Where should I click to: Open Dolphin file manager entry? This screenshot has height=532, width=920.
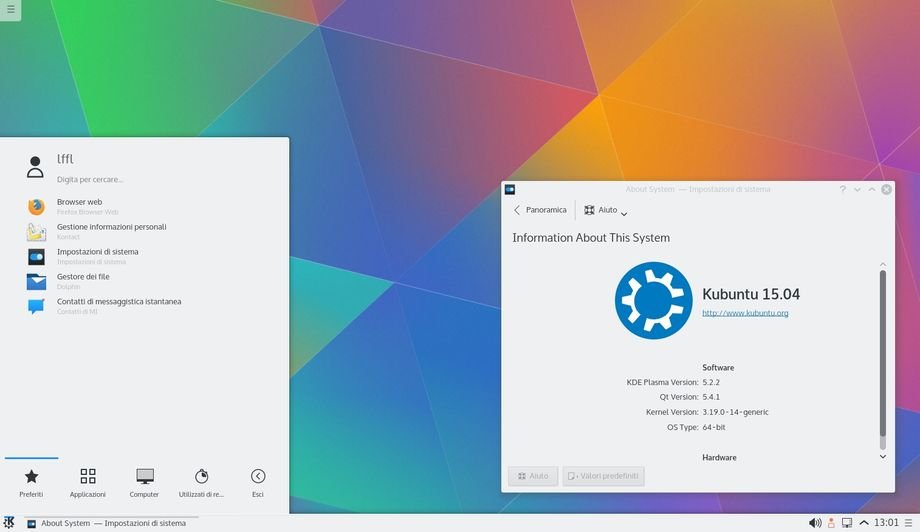(x=83, y=281)
